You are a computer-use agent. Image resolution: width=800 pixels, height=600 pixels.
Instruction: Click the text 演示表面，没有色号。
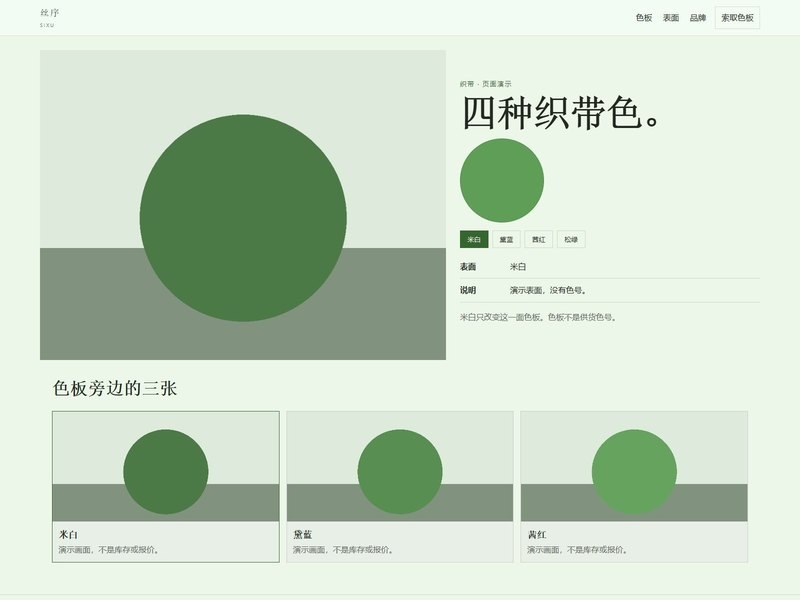coord(548,290)
